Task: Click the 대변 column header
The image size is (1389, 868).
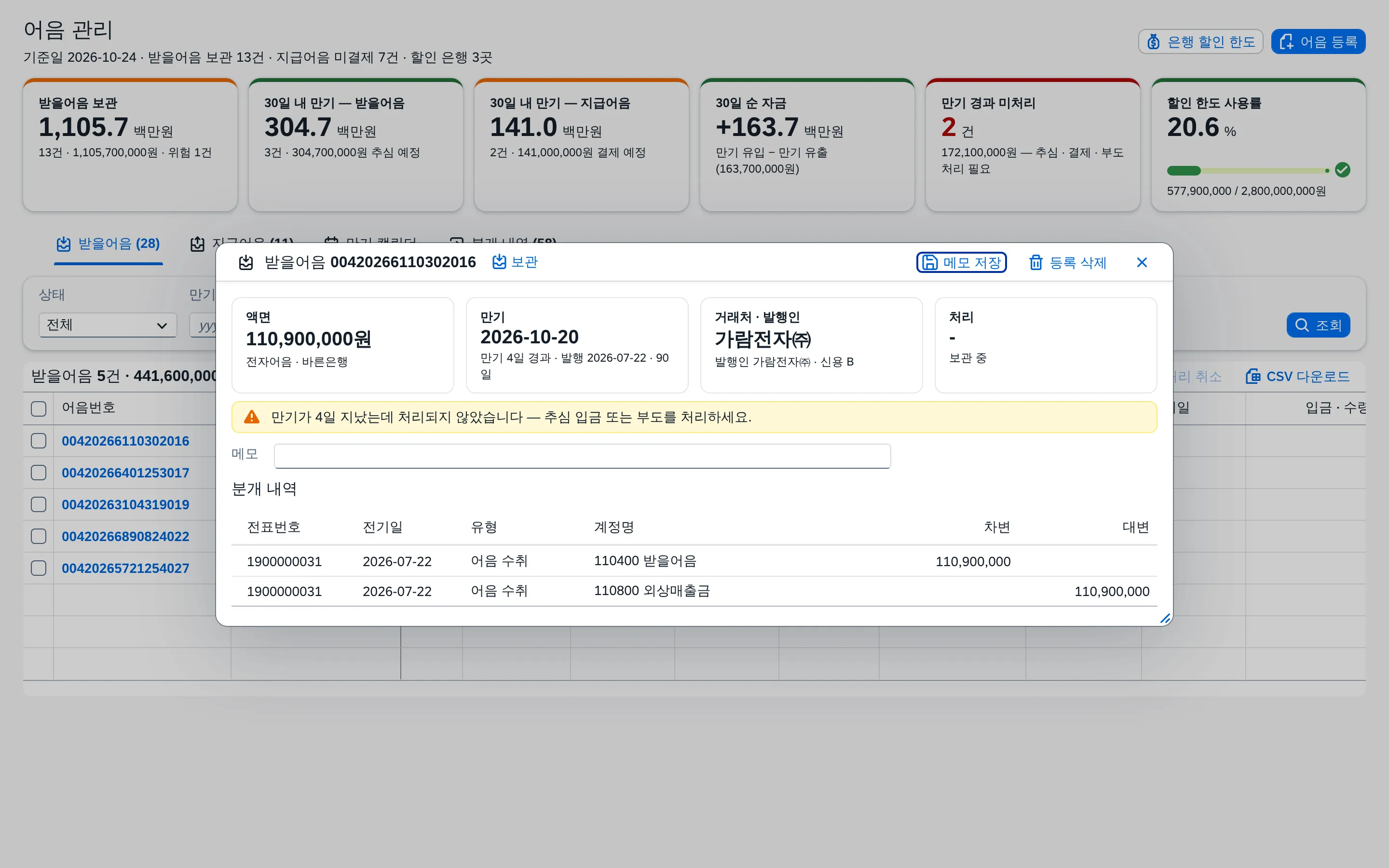Action: point(1136,527)
